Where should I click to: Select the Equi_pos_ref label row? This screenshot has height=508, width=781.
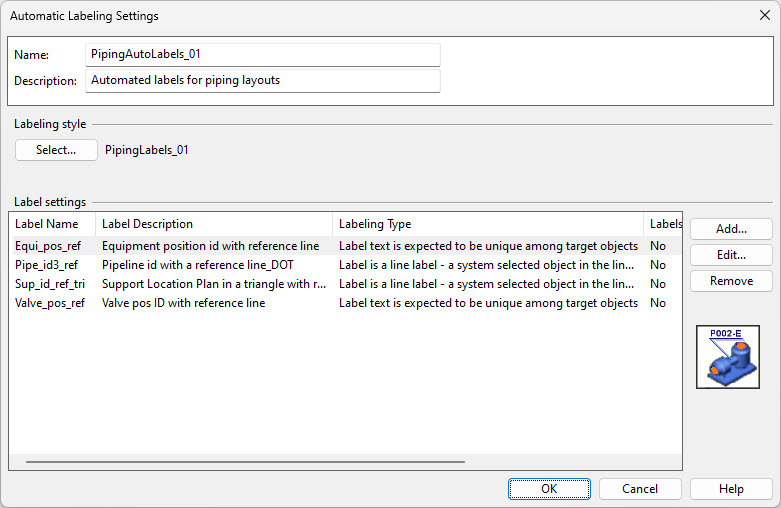pyautogui.click(x=48, y=246)
